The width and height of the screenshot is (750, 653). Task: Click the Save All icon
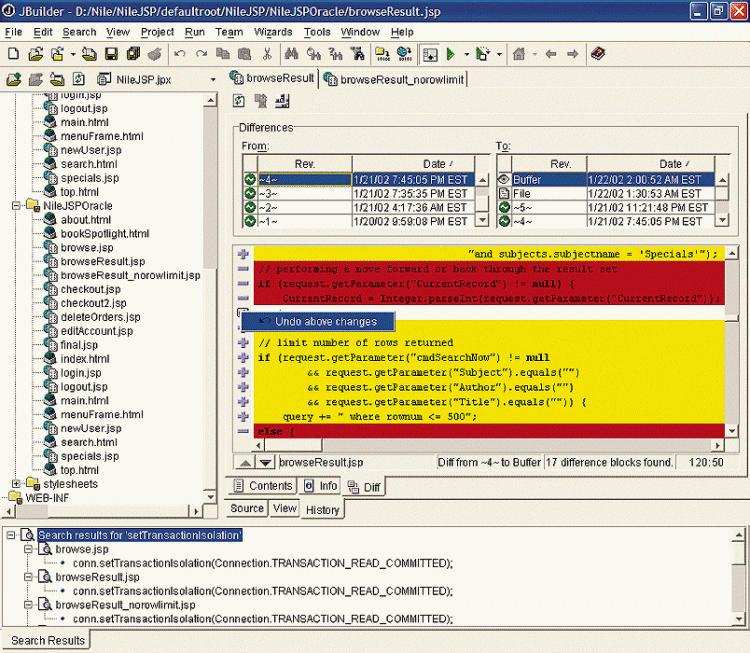coord(133,54)
